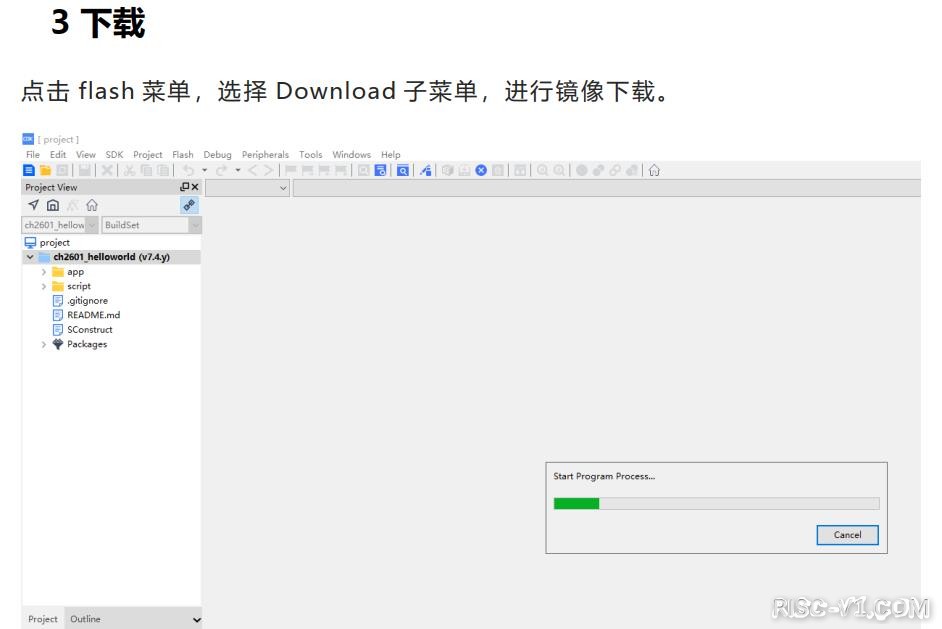
Task: Cancel the Start Program Process dialog
Action: point(847,535)
